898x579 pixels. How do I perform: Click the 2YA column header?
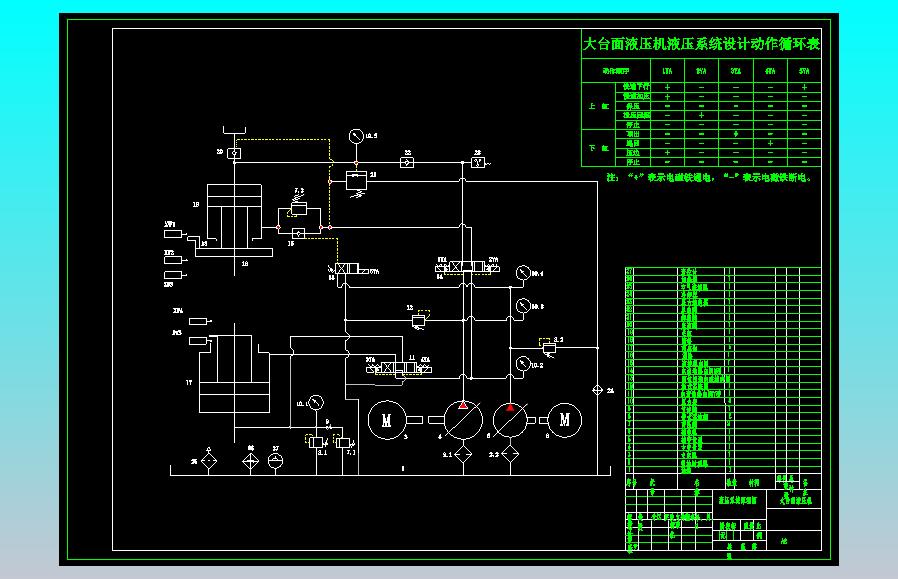coord(701,71)
